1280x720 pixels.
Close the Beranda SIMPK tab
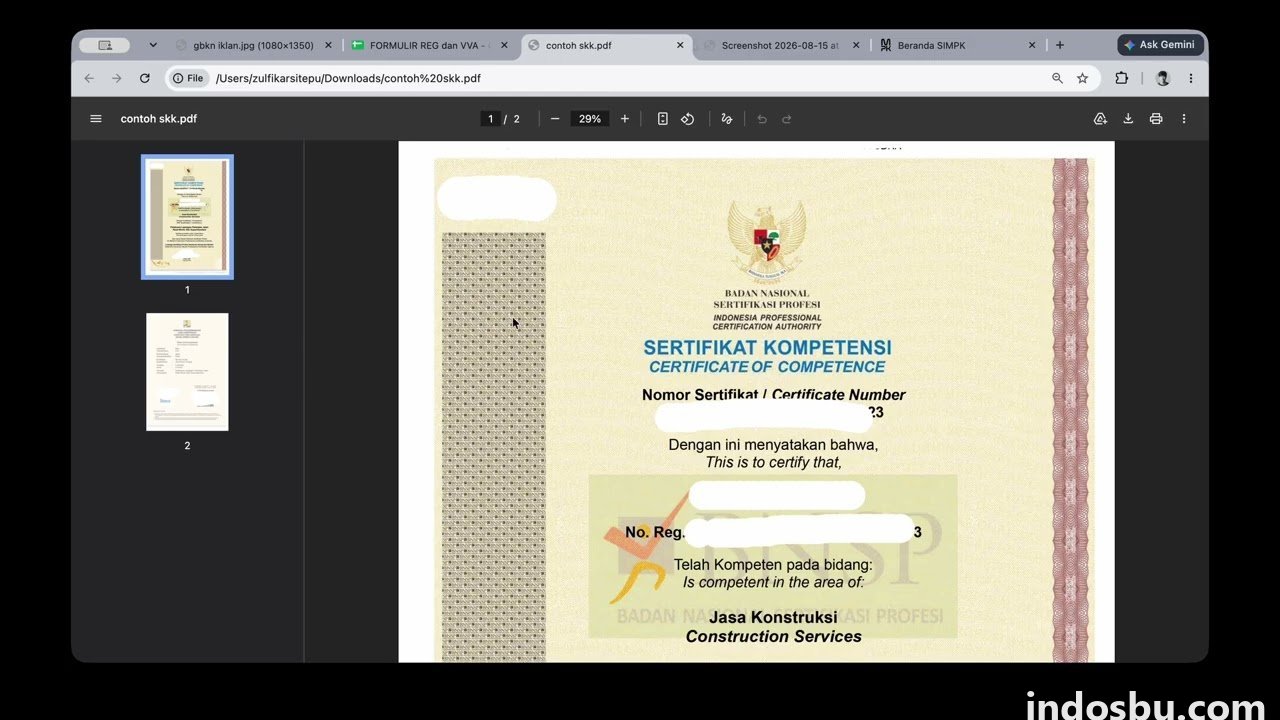coord(1032,45)
